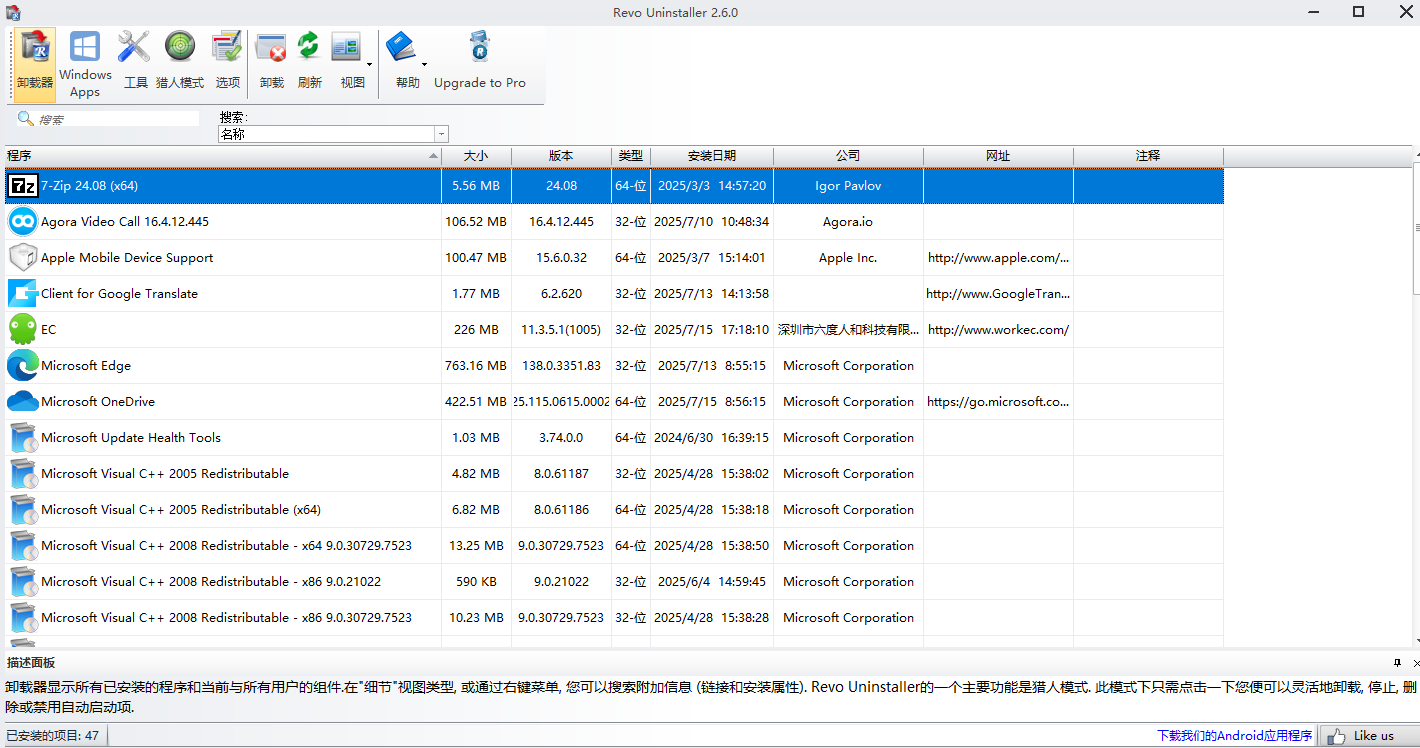Open http://www.workec.com/ URL cell
The width and height of the screenshot is (1420, 748).
998,330
